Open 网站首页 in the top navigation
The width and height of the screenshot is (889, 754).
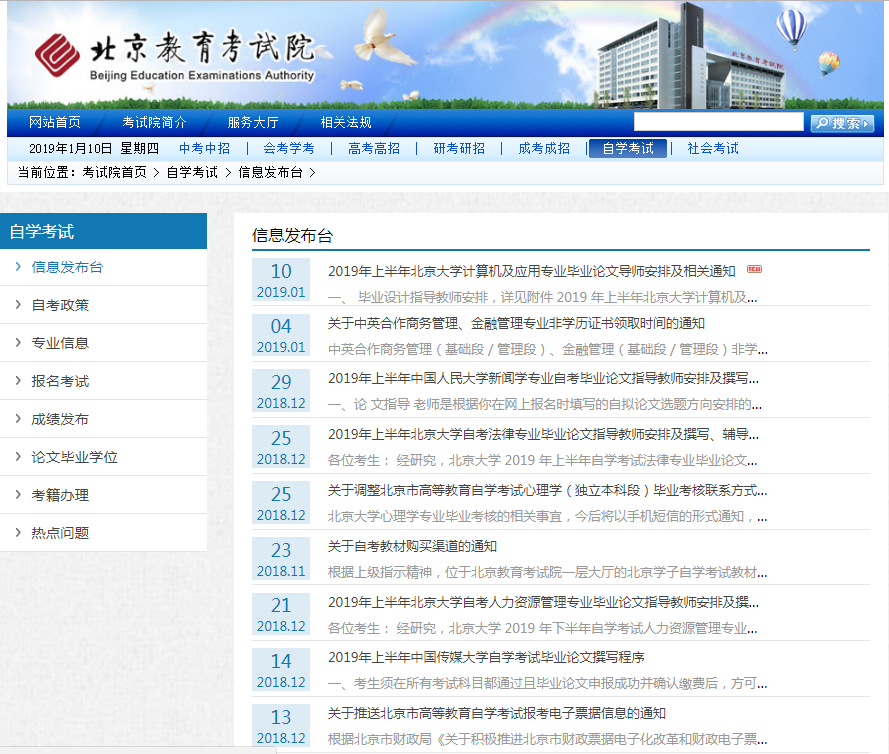tap(55, 123)
